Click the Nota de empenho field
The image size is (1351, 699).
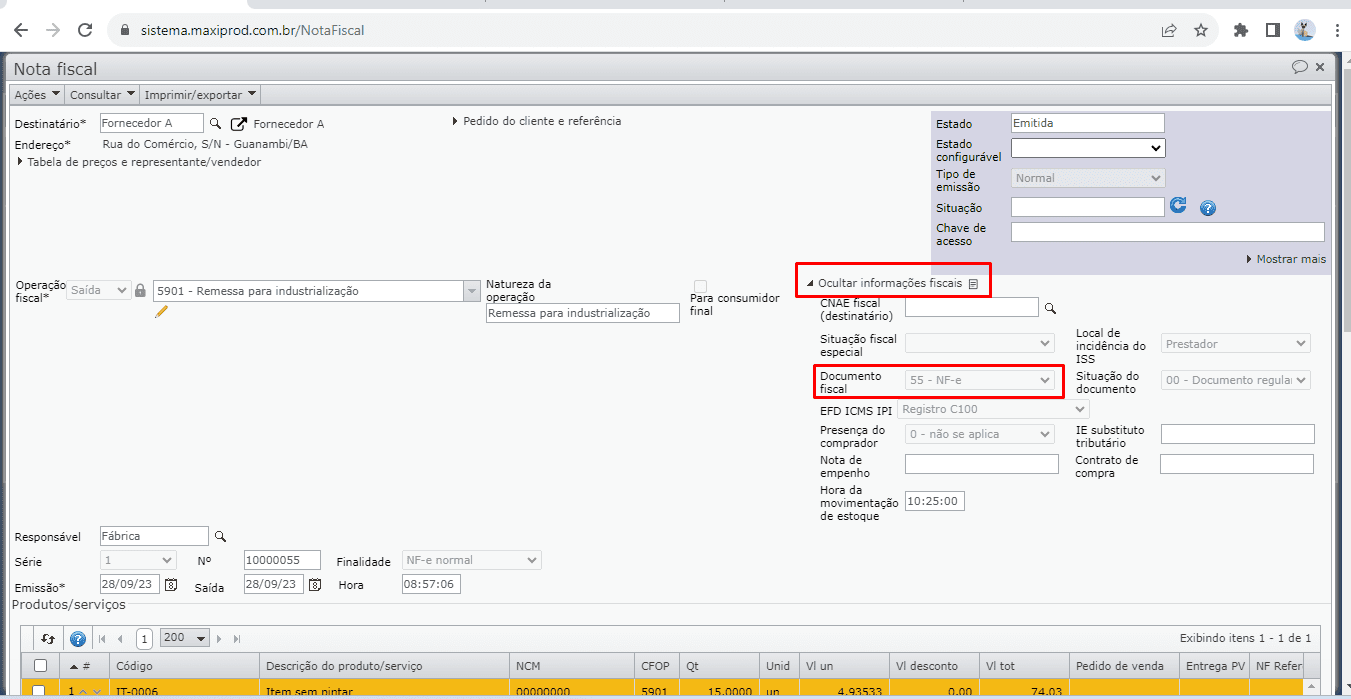981,464
